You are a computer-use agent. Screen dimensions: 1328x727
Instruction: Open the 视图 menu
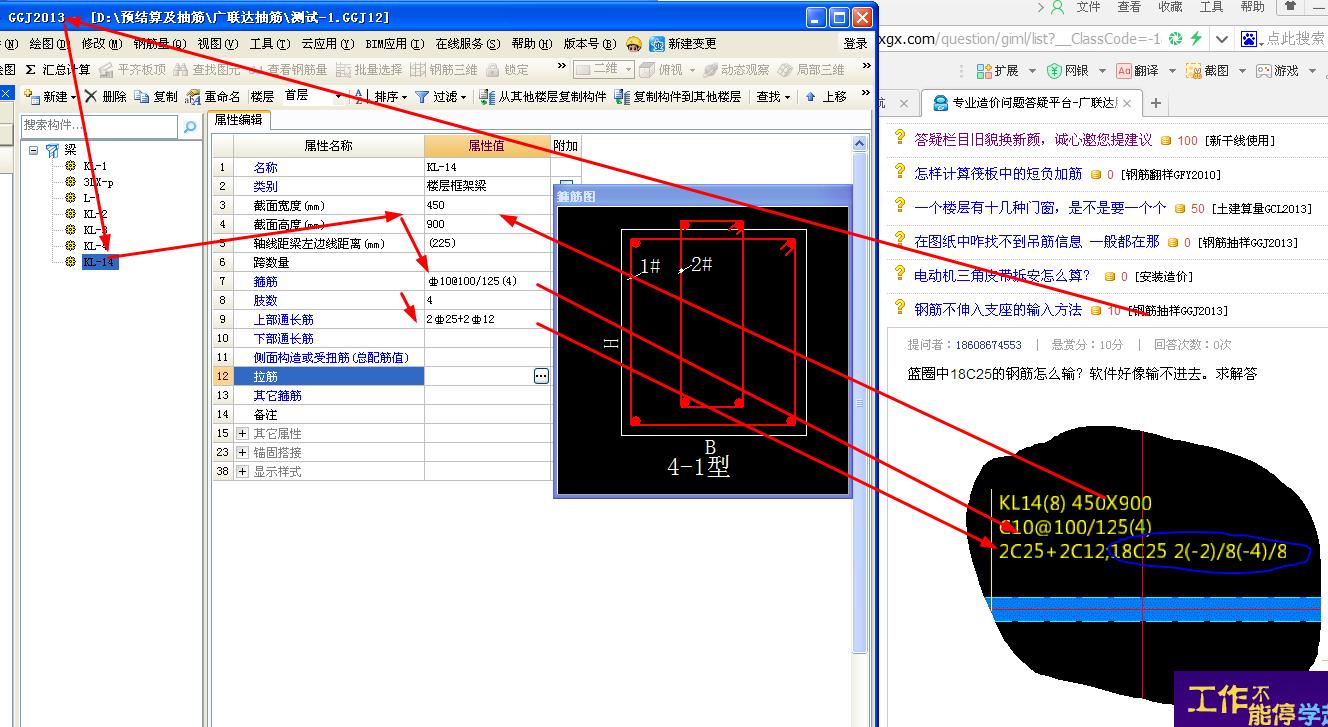coord(217,44)
